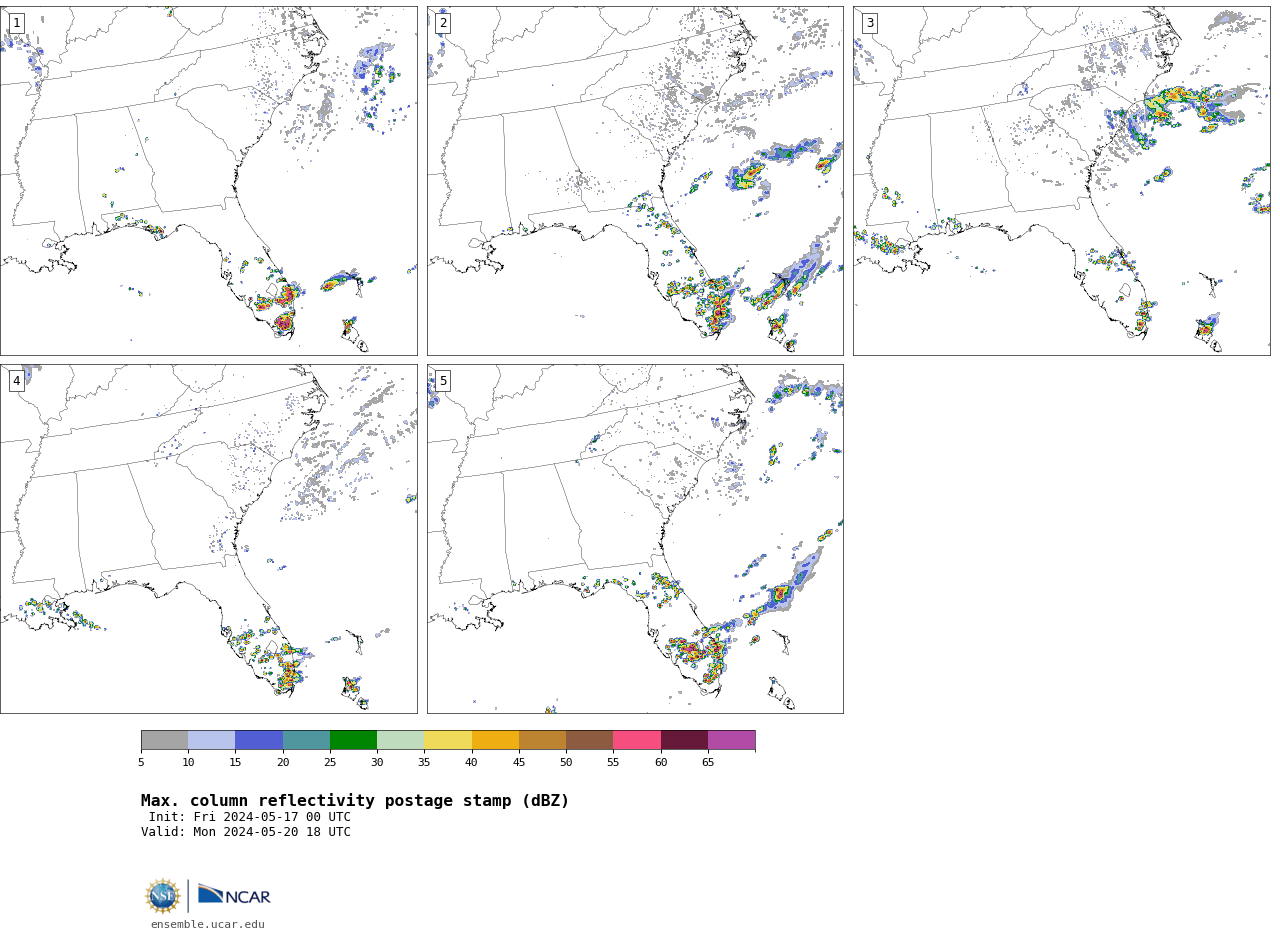Click the brown 50-55 dBZ swatch

(x=590, y=740)
